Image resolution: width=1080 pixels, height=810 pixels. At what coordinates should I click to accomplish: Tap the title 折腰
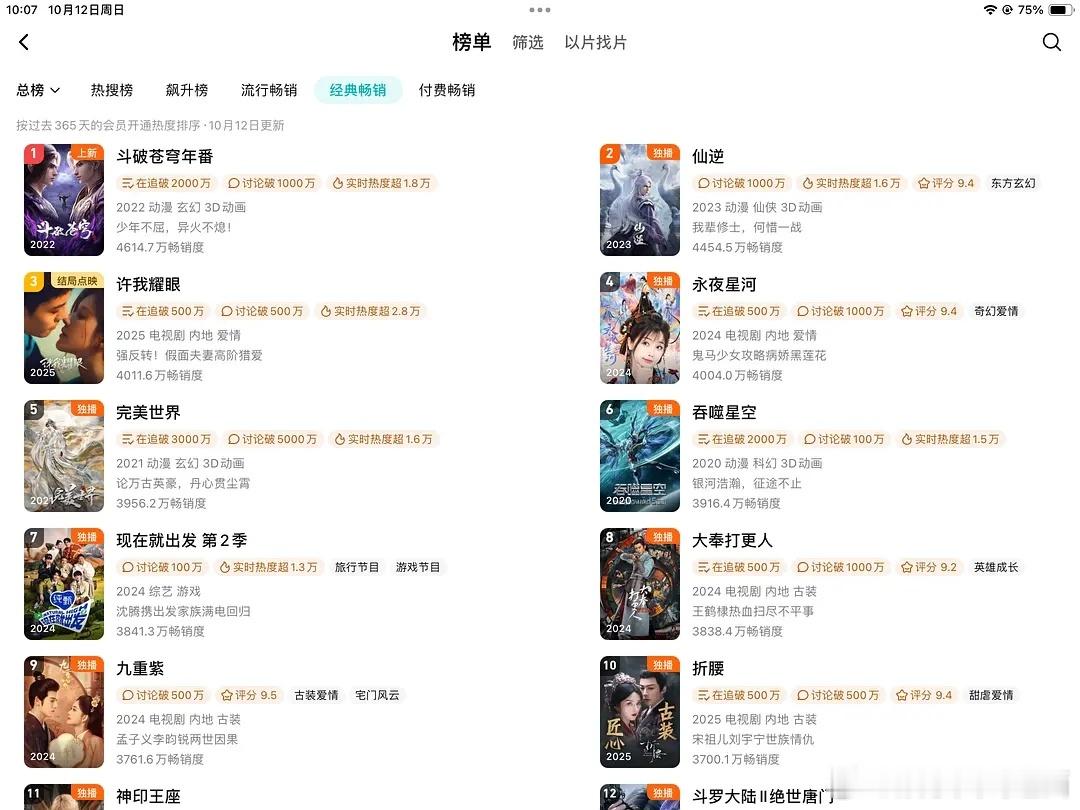(708, 669)
